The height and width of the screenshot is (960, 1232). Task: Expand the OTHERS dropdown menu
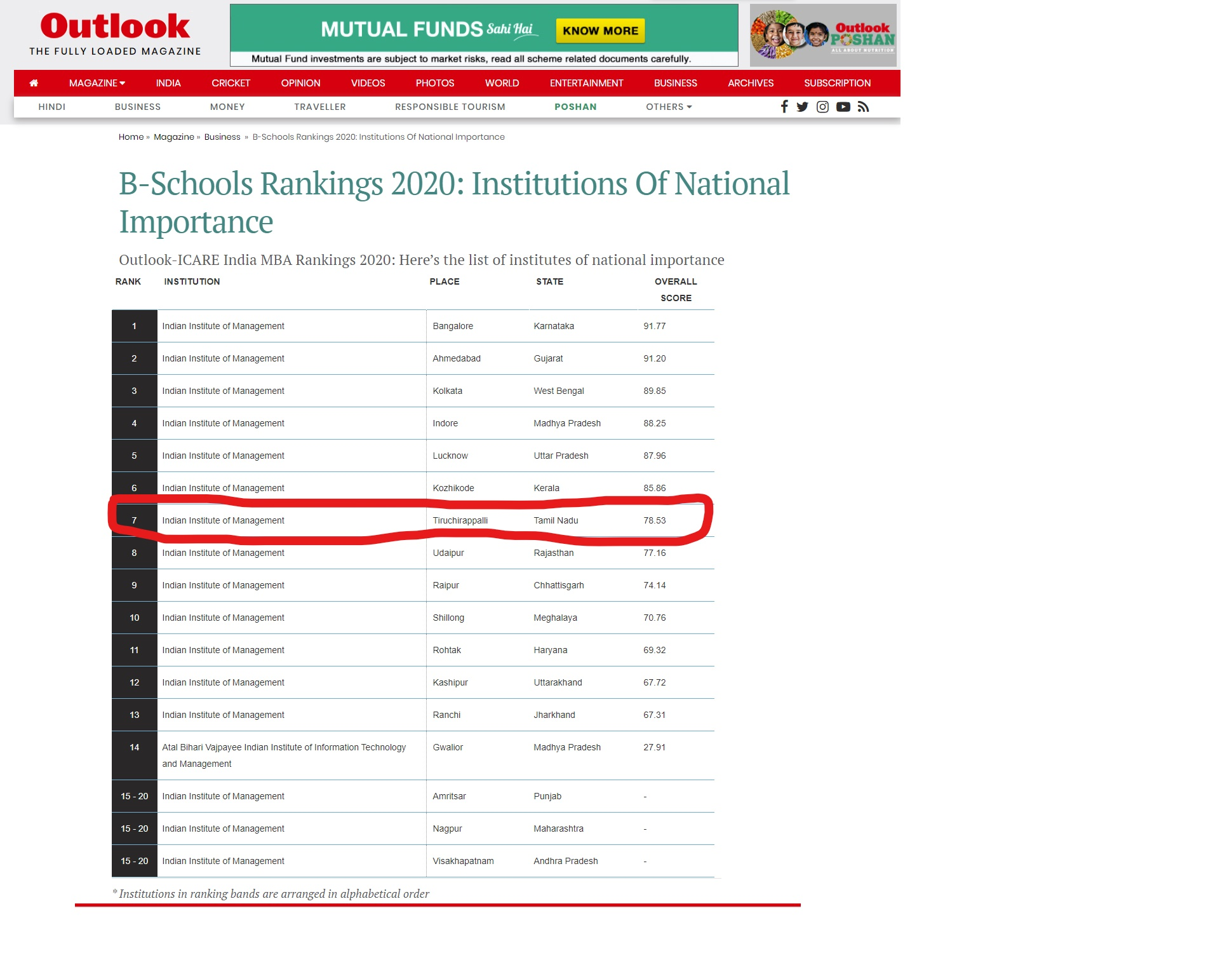(x=668, y=107)
